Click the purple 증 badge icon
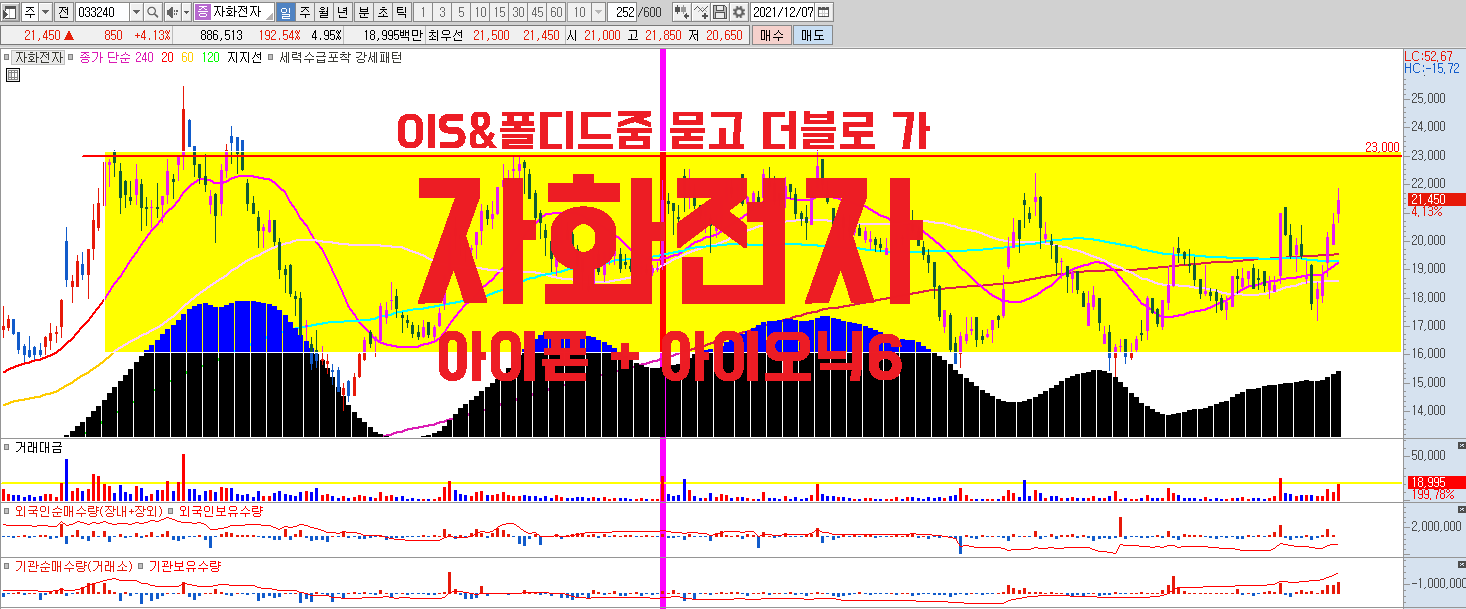1466x609 pixels. 202,12
